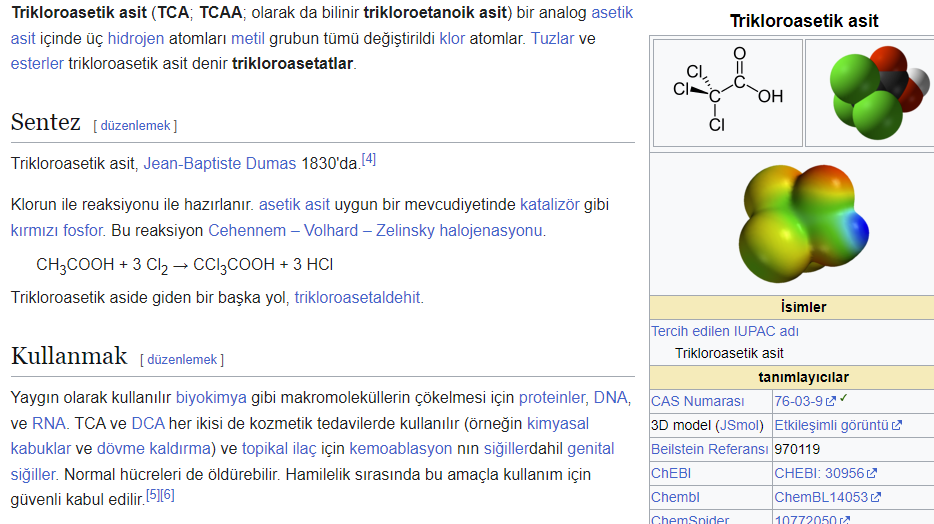Open 'Cehennem – Volhard – Zelinsky halojenasyonu' link
Viewport: 934px width, 524px height.
(375, 230)
